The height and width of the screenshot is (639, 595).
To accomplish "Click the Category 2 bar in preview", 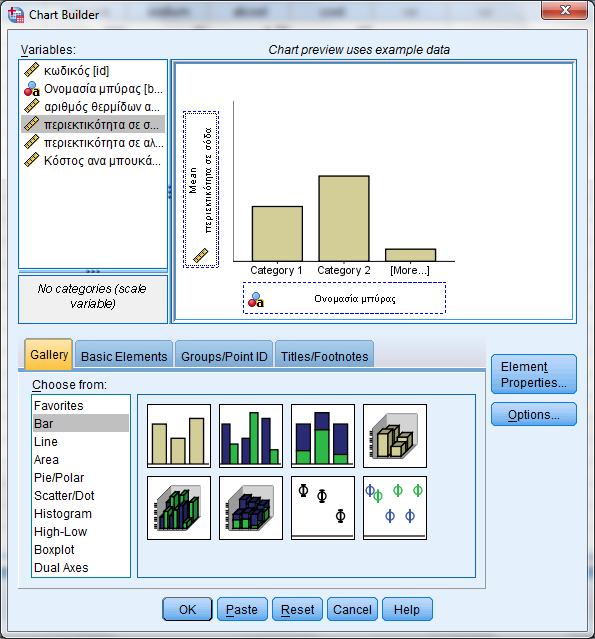I will [x=344, y=218].
